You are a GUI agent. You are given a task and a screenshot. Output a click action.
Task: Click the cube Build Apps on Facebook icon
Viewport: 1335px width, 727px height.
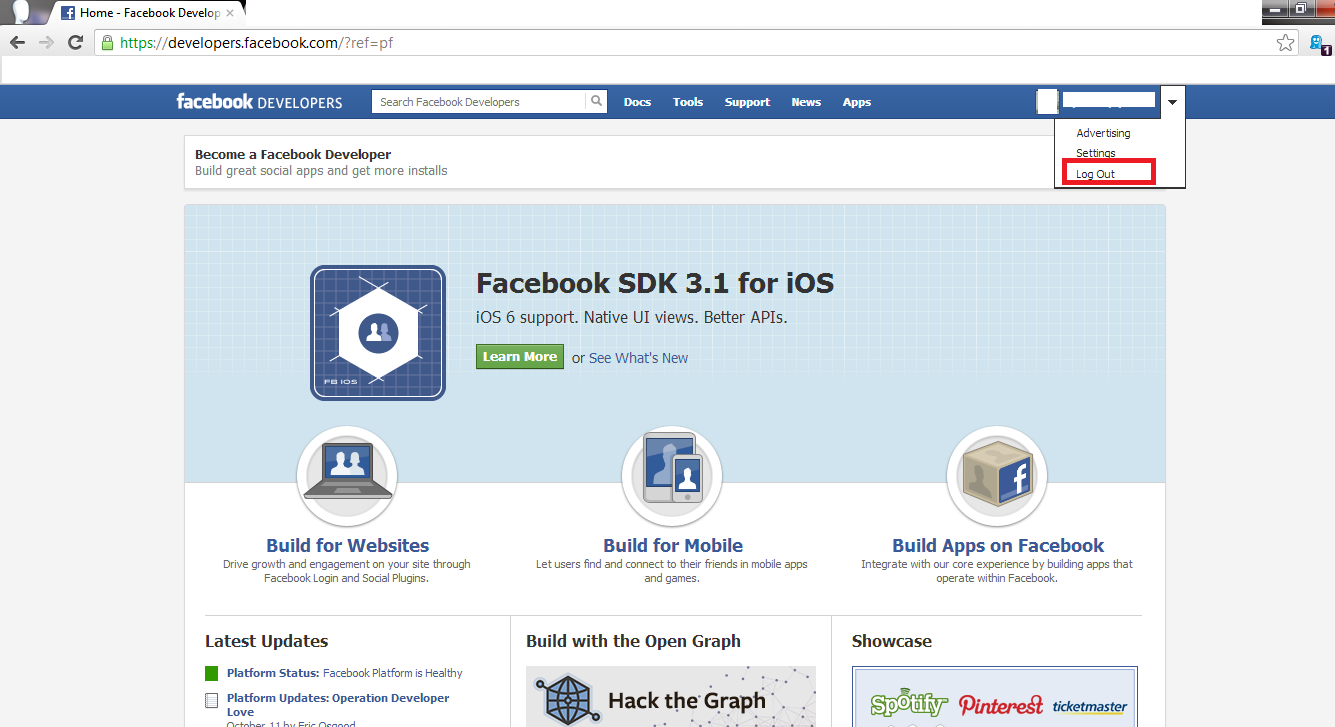997,476
